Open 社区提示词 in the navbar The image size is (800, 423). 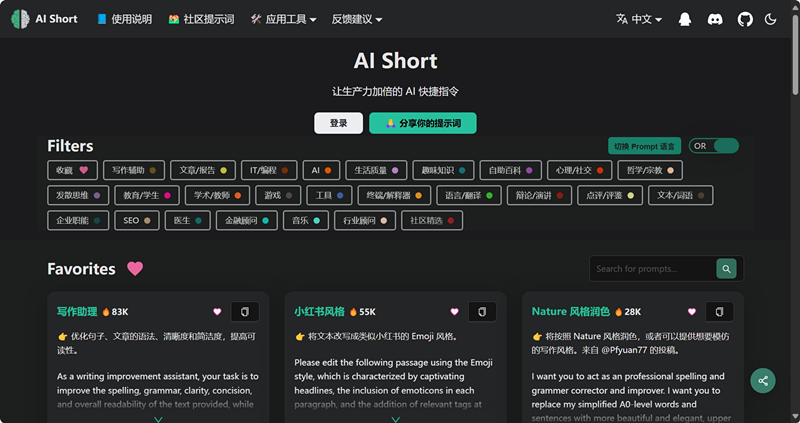tap(202, 19)
